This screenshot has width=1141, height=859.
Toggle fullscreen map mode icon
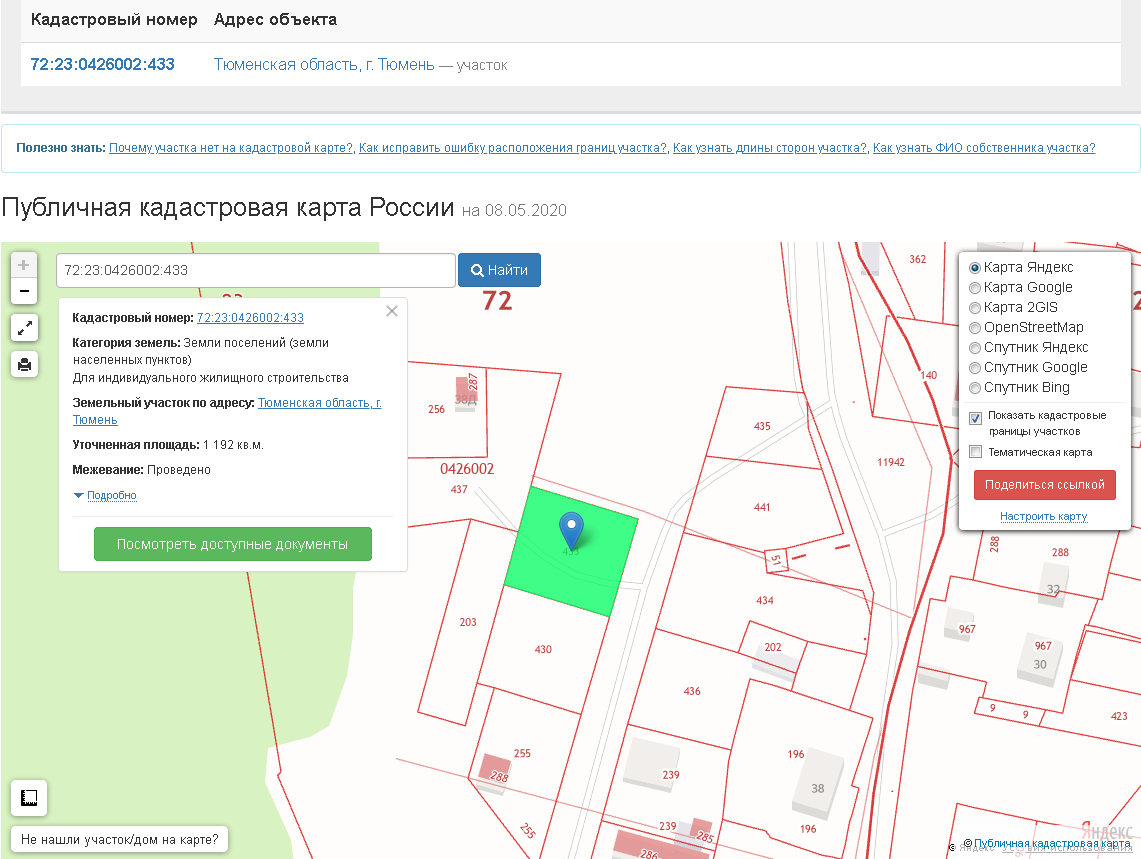[x=25, y=328]
